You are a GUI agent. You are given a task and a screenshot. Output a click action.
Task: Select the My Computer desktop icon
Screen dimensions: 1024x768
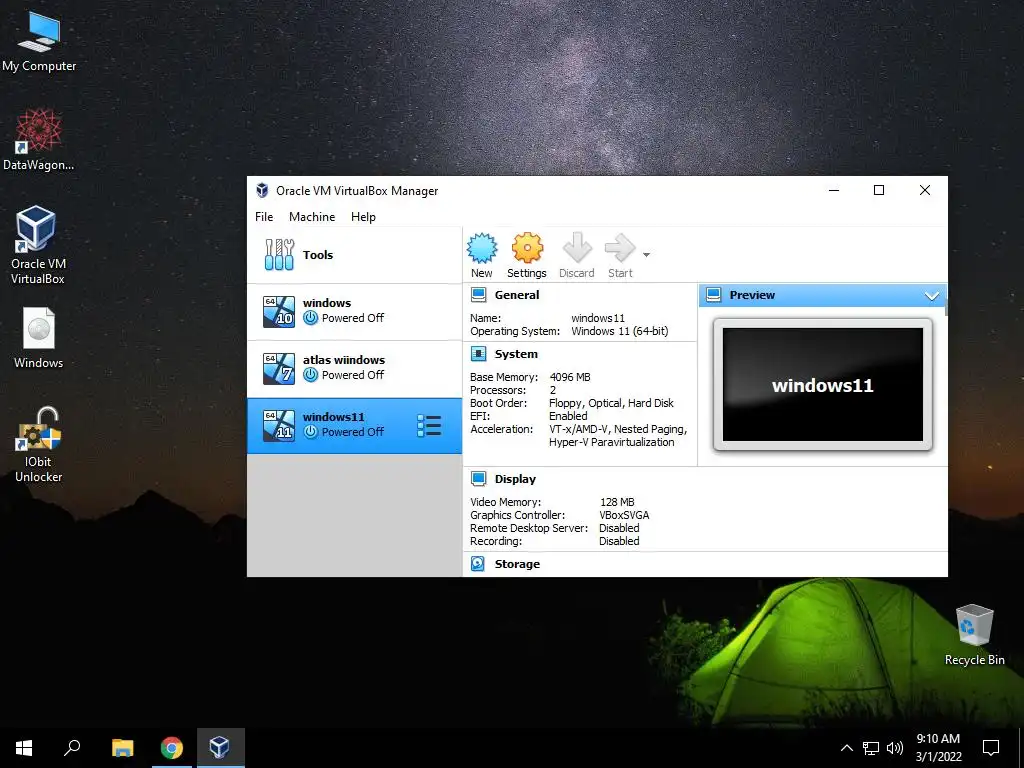39,41
